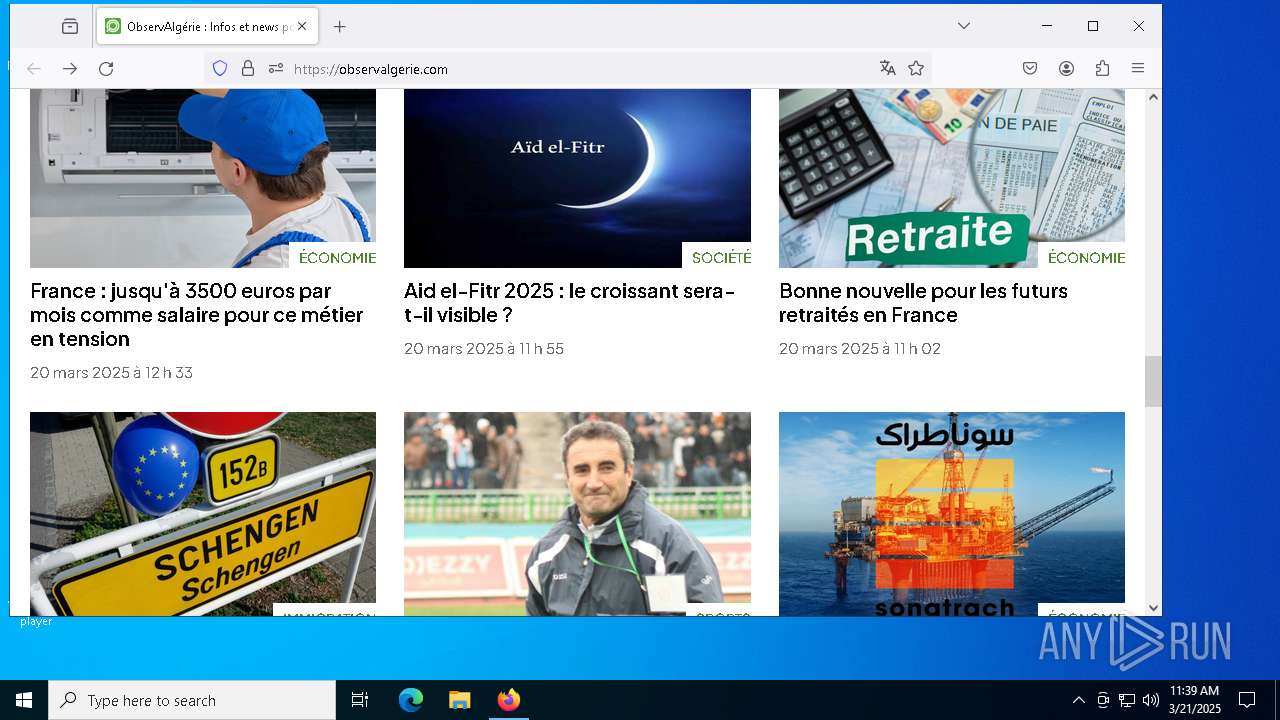Open article about 3500 euros salary
The image size is (1280, 720).
tap(197, 315)
